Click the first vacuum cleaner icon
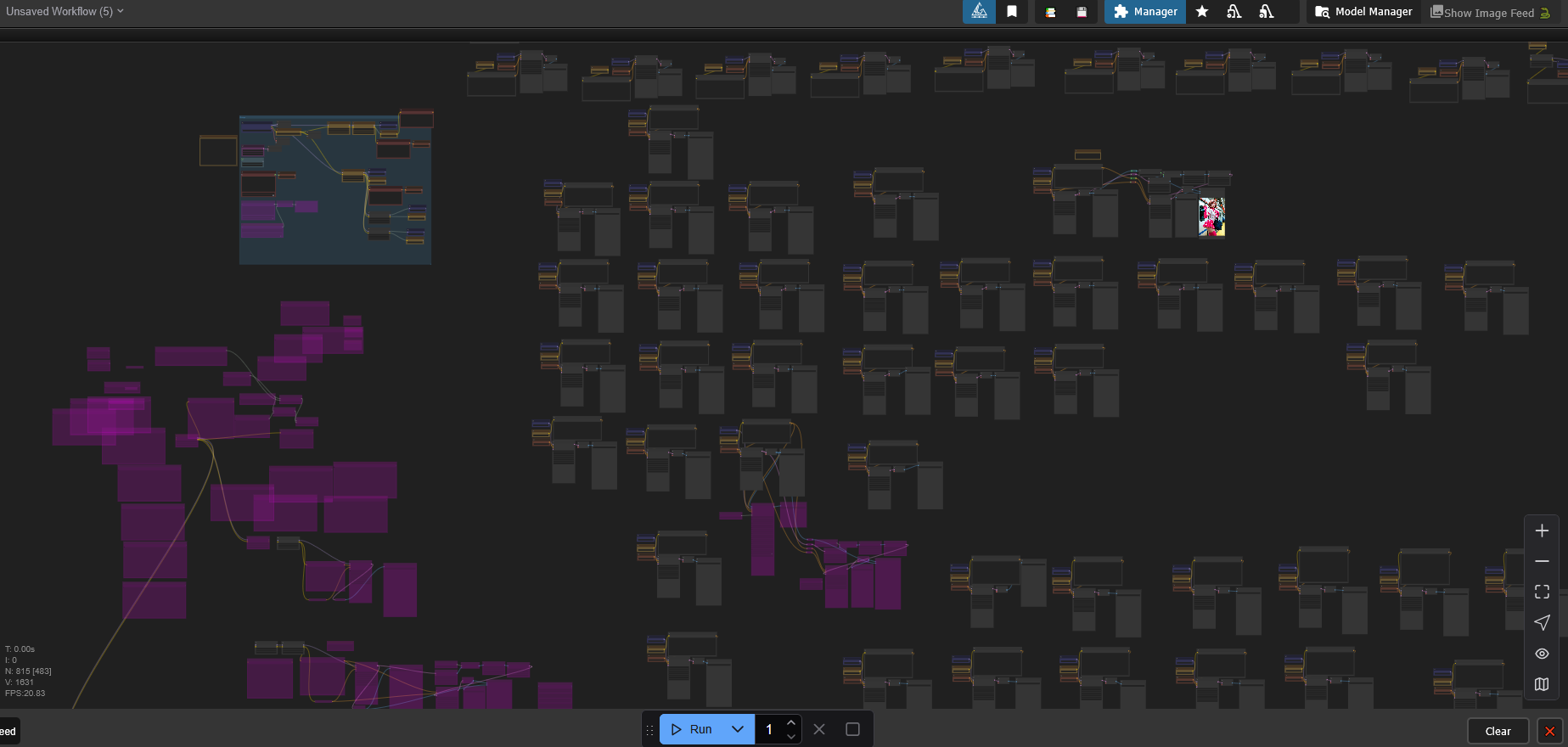Image resolution: width=1568 pixels, height=747 pixels. tap(1234, 12)
